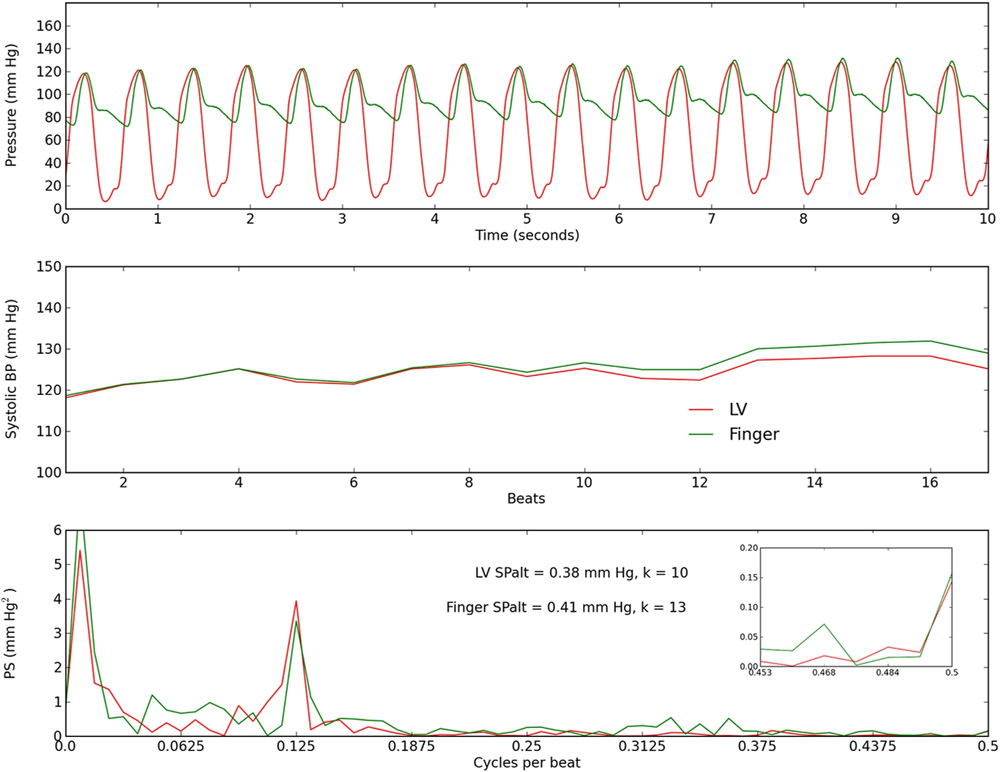Click the 0.125 tick on the spectrum axis
1000x772 pixels.
click(x=296, y=746)
